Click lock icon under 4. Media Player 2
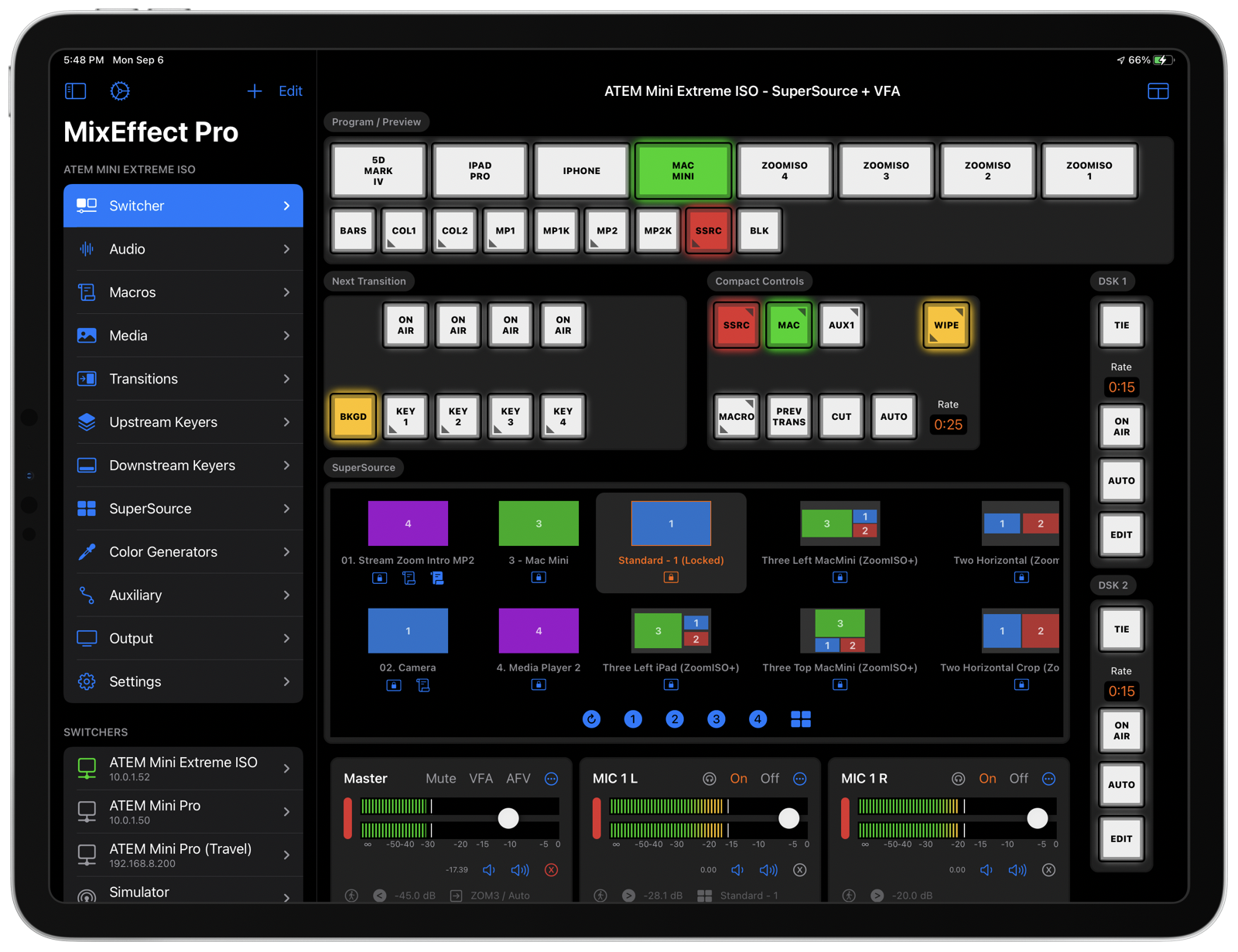Image resolution: width=1238 pixels, height=952 pixels. [539, 684]
